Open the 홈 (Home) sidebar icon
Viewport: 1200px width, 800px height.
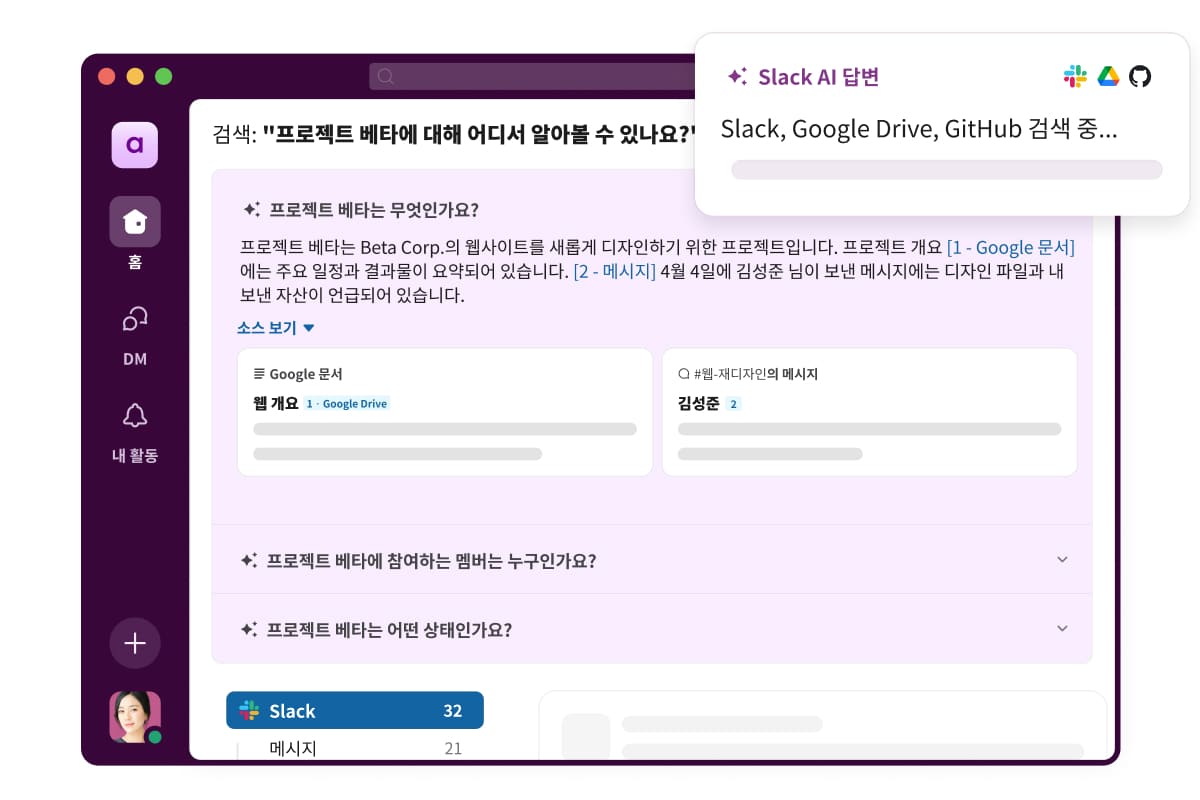[135, 222]
